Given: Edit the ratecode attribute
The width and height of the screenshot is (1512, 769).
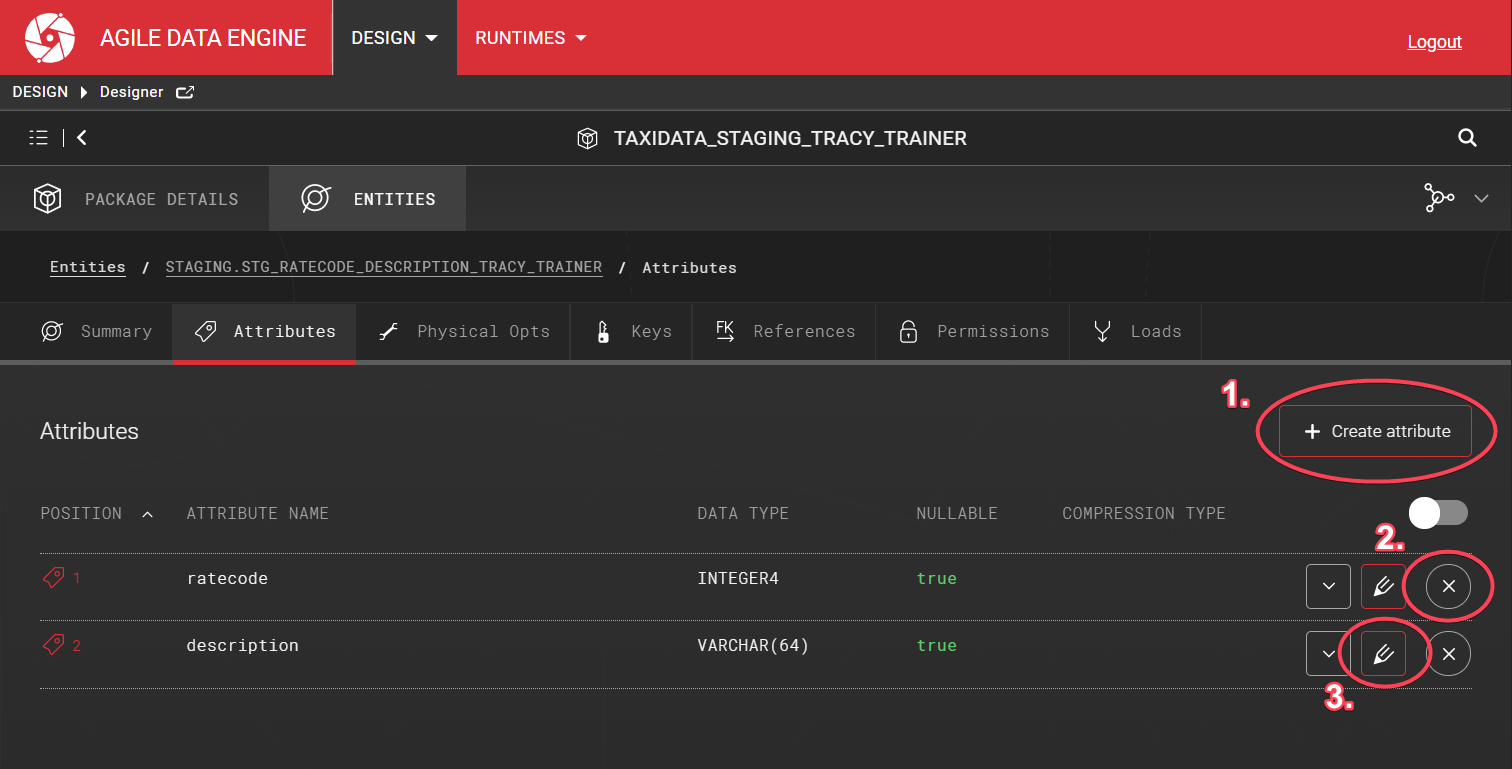Looking at the screenshot, I should [x=1383, y=587].
